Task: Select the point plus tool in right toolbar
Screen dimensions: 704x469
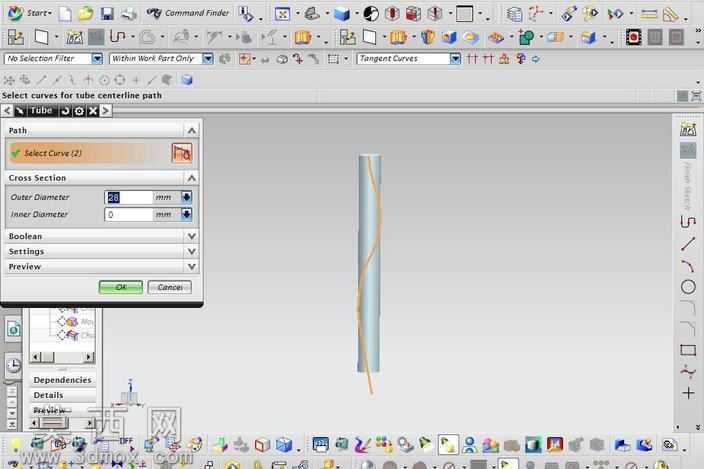Action: click(688, 393)
